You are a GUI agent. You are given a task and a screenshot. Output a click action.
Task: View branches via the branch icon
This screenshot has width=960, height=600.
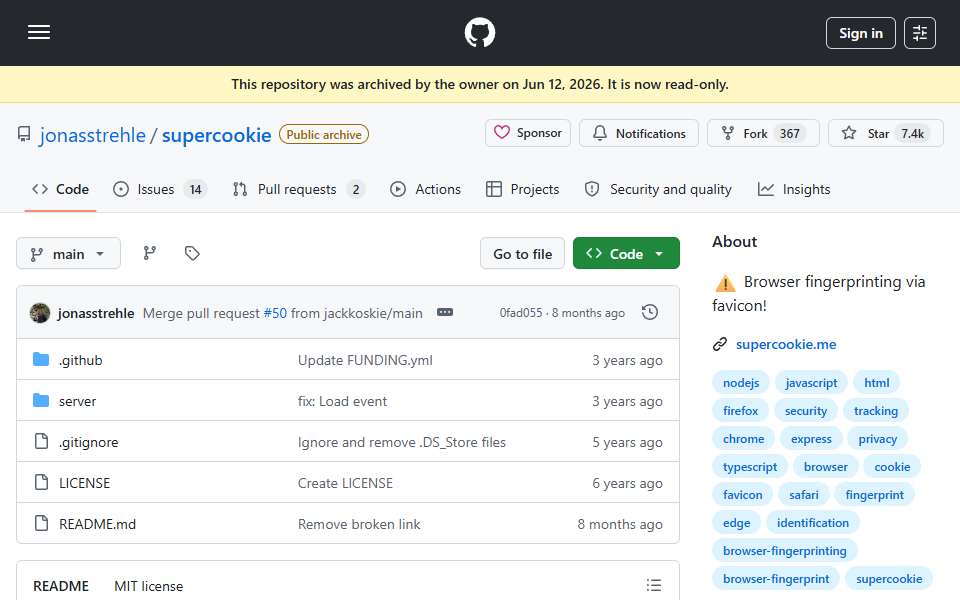(149, 253)
